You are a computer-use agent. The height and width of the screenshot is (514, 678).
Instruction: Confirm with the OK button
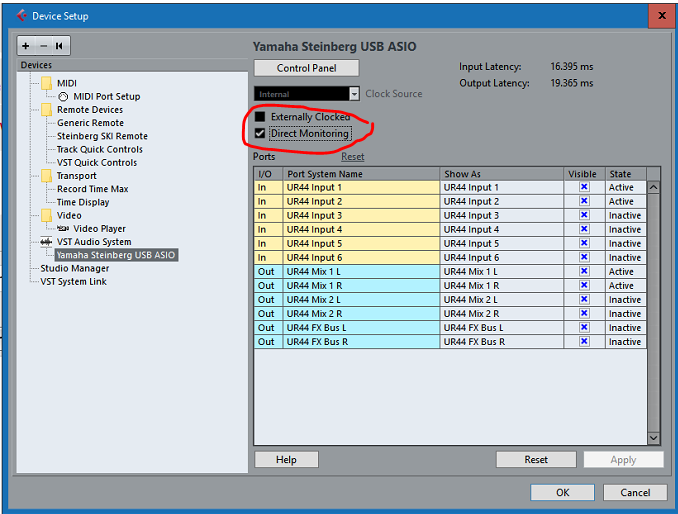coord(563,492)
